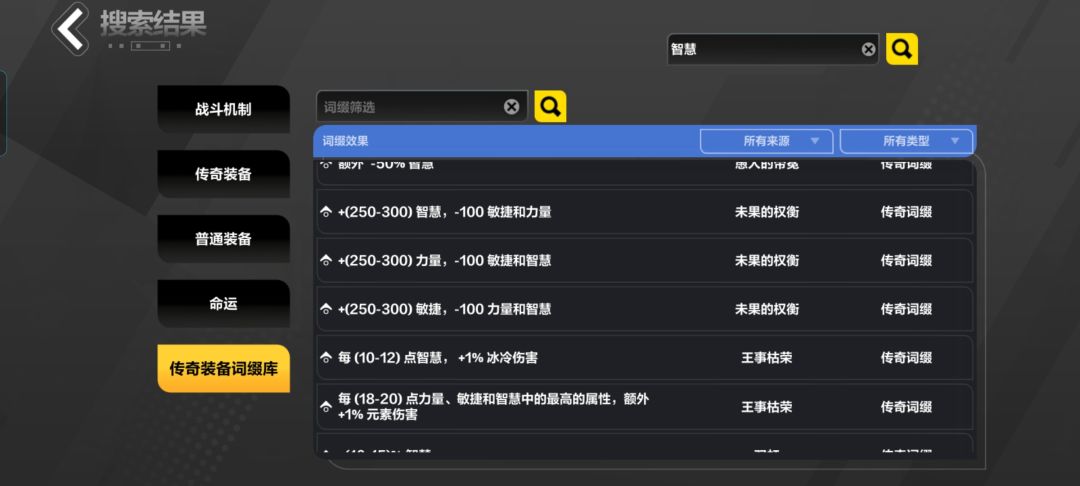Switch to the 普通装备 tab
The width and height of the screenshot is (1080, 486).
pyautogui.click(x=223, y=239)
